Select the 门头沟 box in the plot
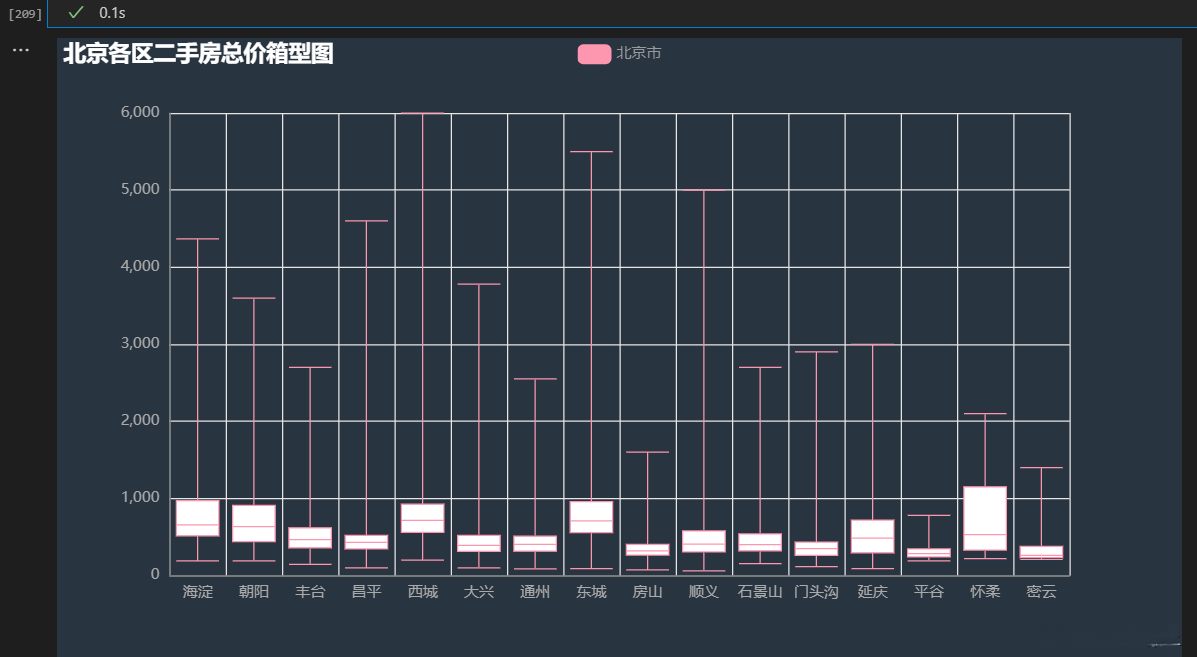The height and width of the screenshot is (657, 1197). 816,549
